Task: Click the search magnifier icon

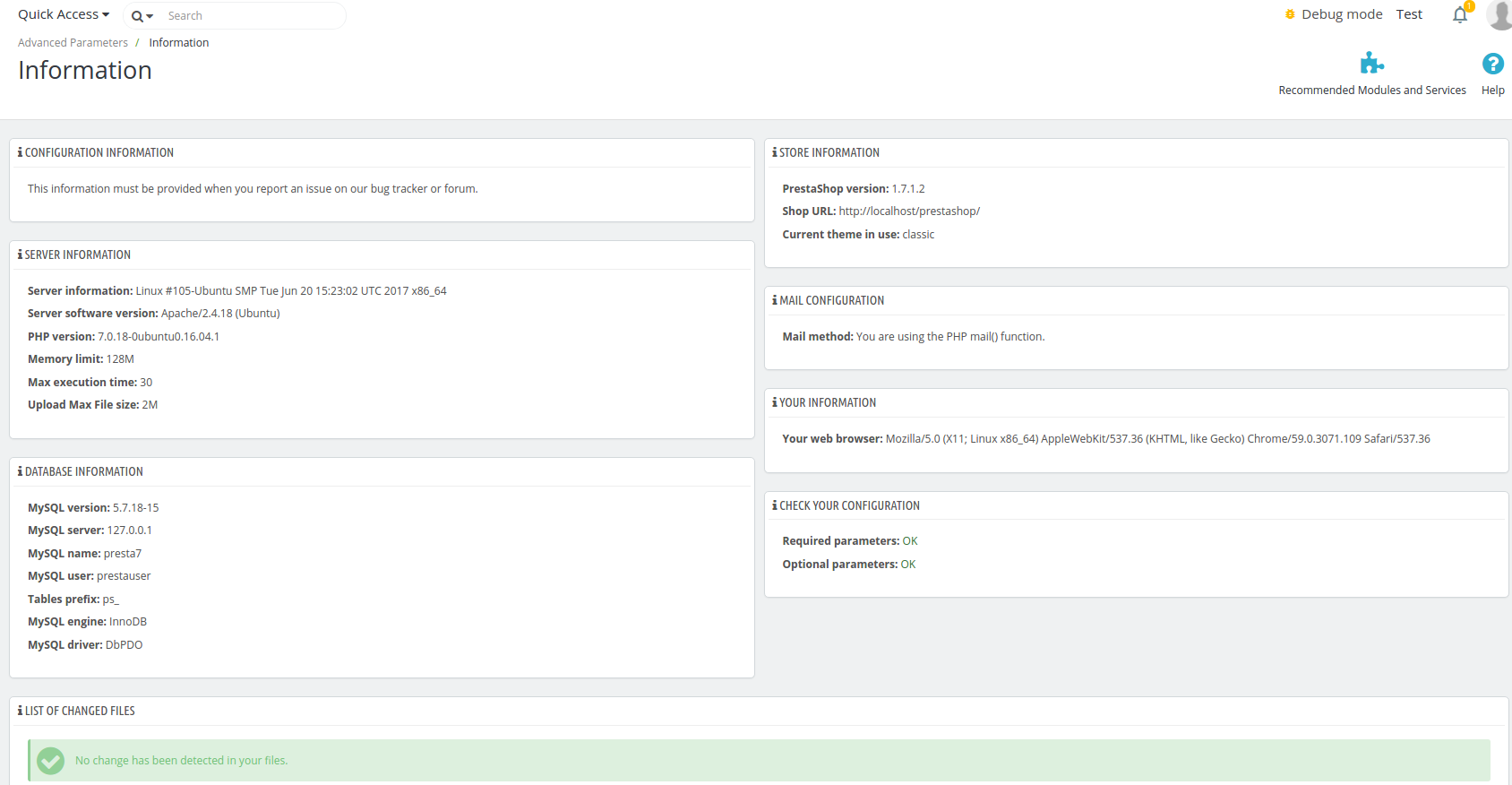Action: tap(137, 16)
